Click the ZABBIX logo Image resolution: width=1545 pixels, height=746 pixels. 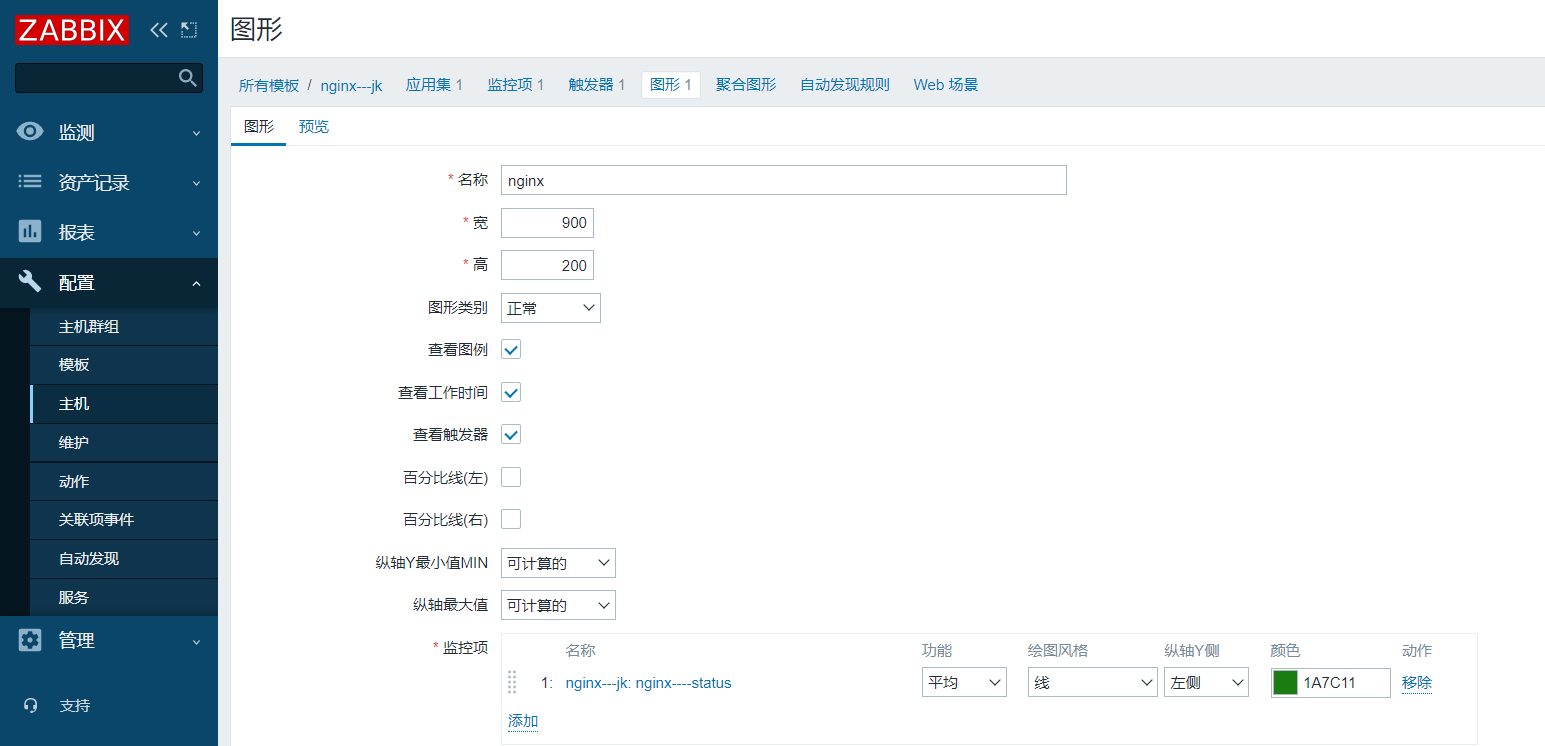coord(72,30)
